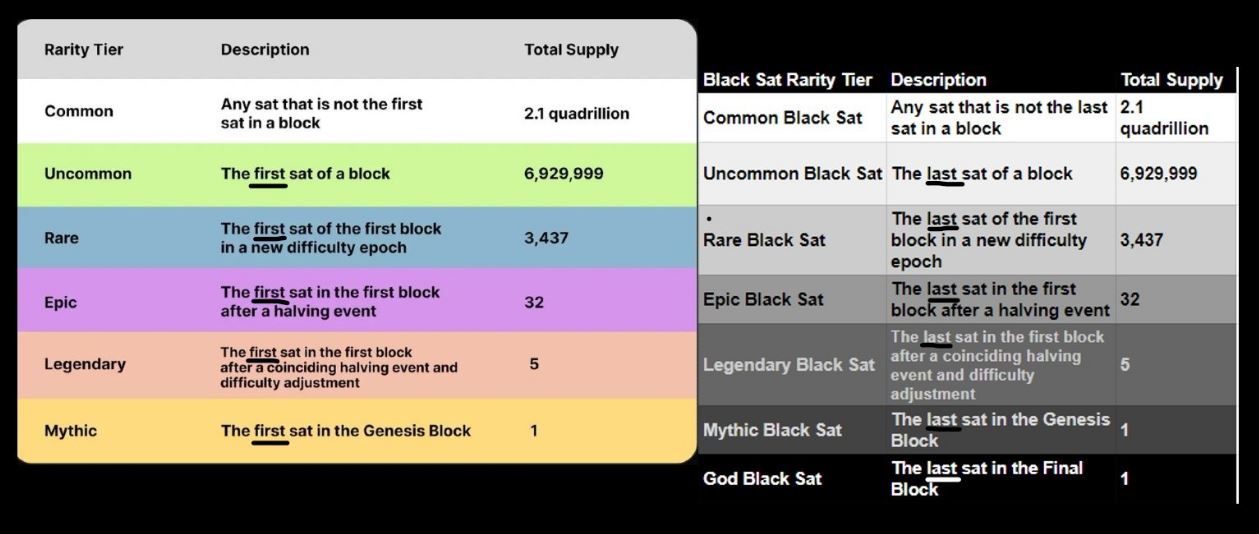Click the Rare Black Sat label

tap(764, 240)
